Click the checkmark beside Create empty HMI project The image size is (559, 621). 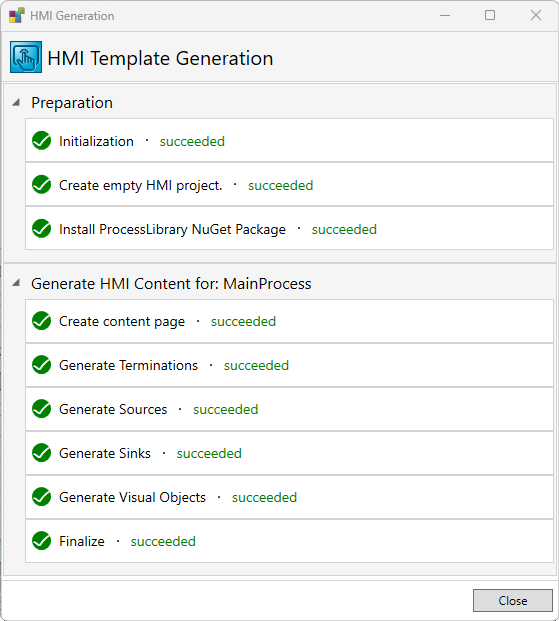tap(42, 185)
